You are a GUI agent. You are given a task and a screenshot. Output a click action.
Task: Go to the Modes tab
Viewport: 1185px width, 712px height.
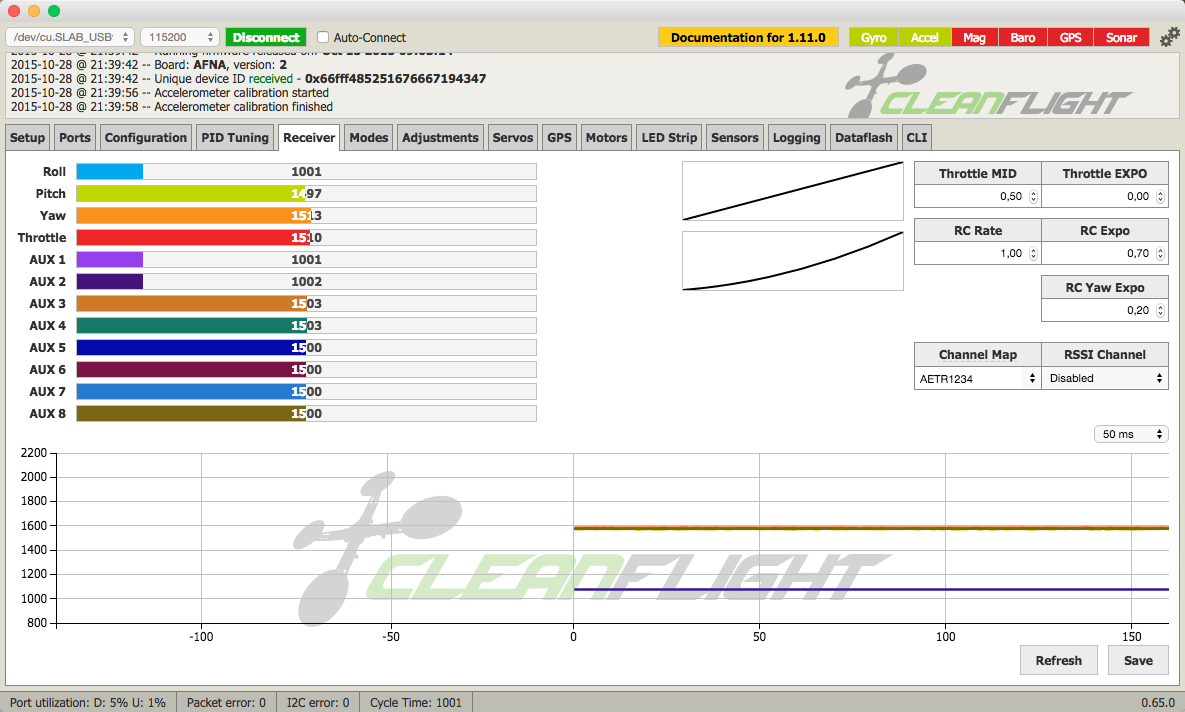[369, 138]
